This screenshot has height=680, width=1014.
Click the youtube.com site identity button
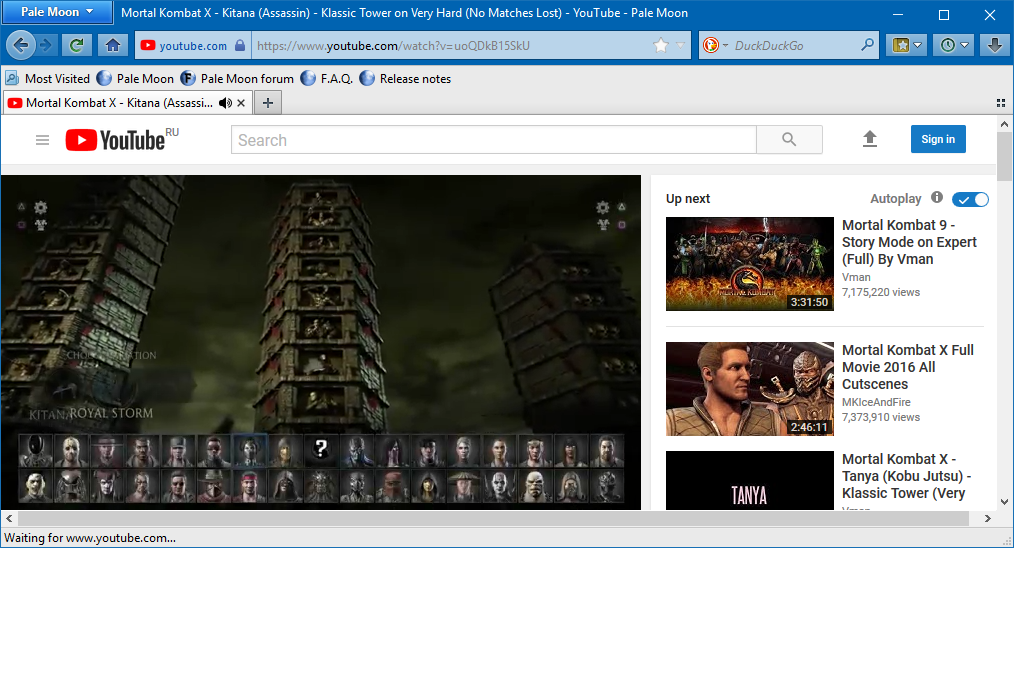(193, 45)
